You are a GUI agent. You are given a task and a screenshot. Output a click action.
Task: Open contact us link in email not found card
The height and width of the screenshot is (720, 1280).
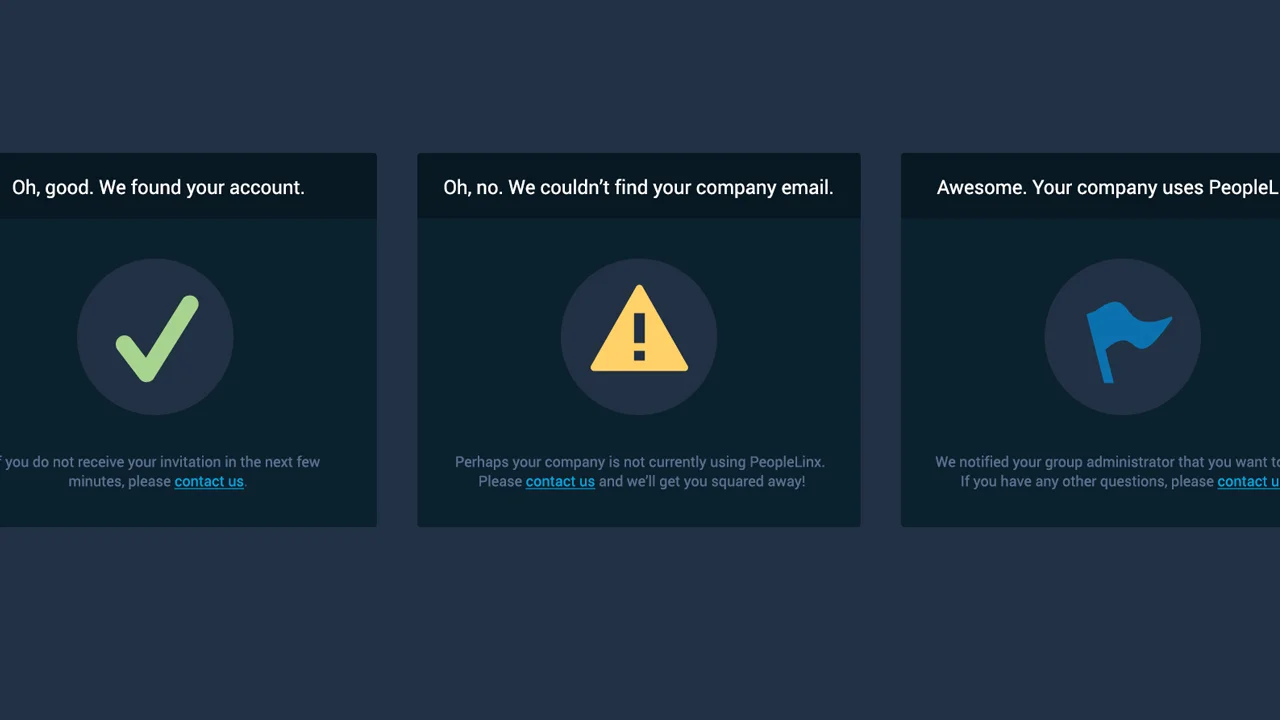[x=560, y=482]
